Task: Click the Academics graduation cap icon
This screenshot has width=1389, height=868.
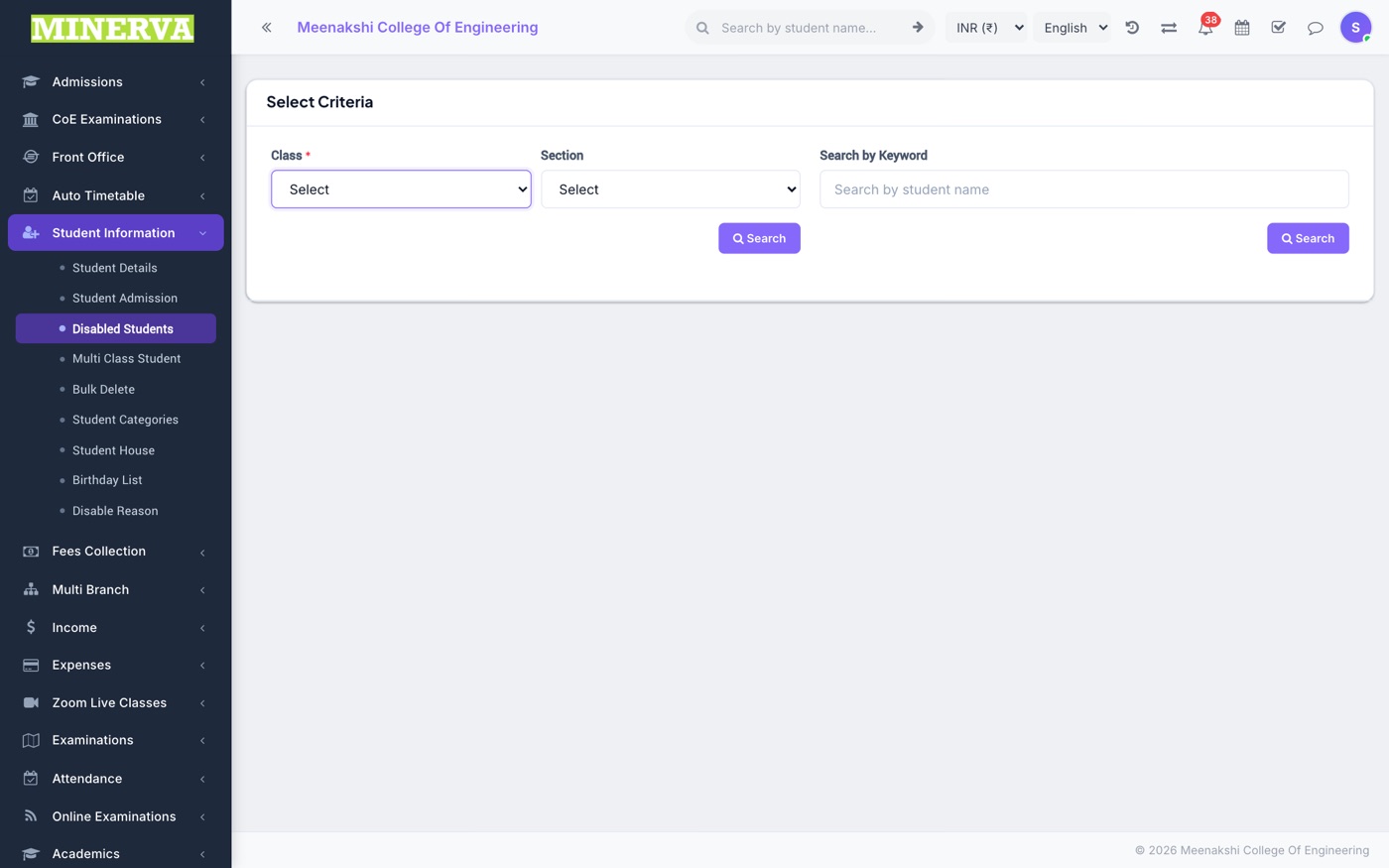Action: tap(31, 854)
